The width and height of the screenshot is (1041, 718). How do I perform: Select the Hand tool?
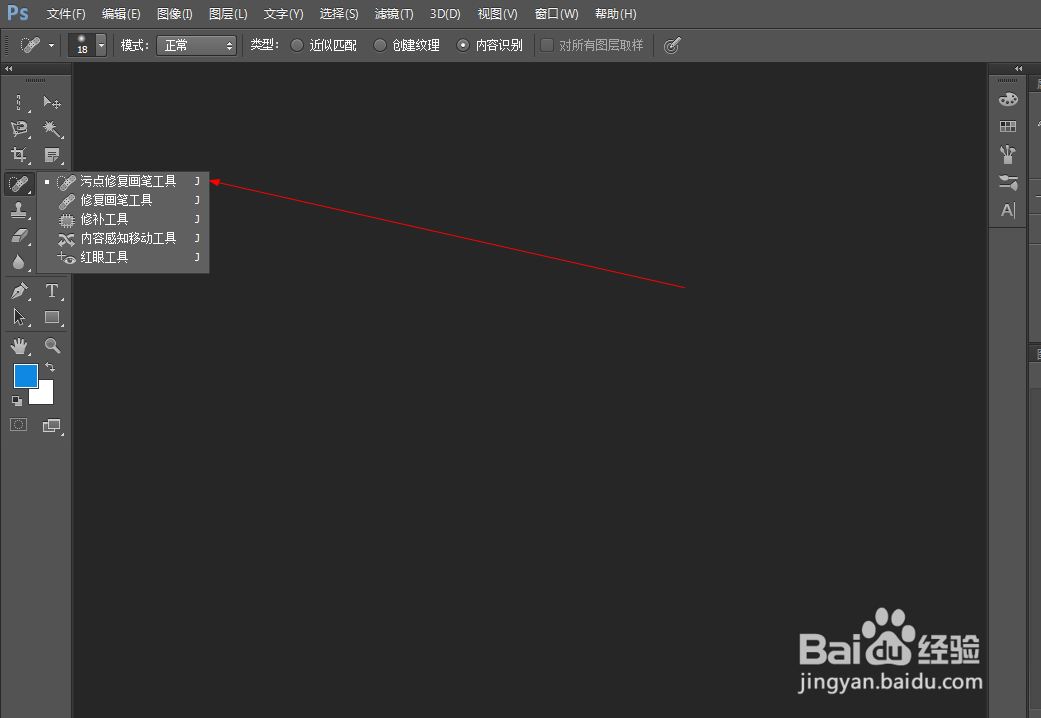(x=19, y=345)
